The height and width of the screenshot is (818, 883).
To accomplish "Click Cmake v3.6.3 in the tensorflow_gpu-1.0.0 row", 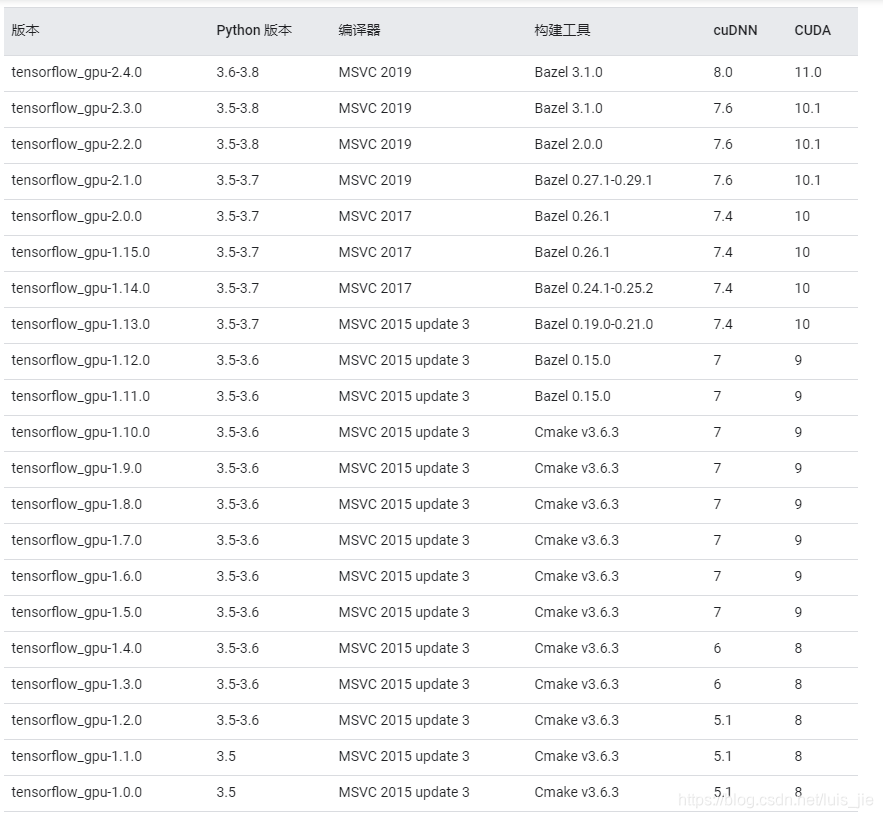I will coord(577,793).
